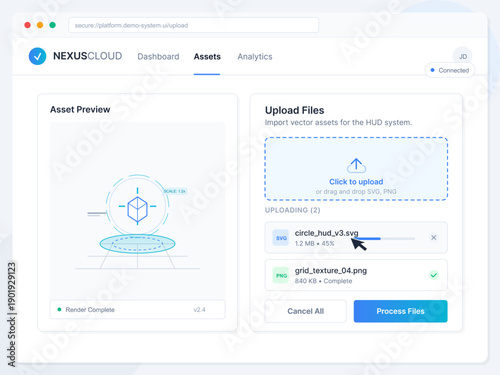Select the circle_hud_v3.svg file name
The height and width of the screenshot is (375, 500).
pos(326,233)
